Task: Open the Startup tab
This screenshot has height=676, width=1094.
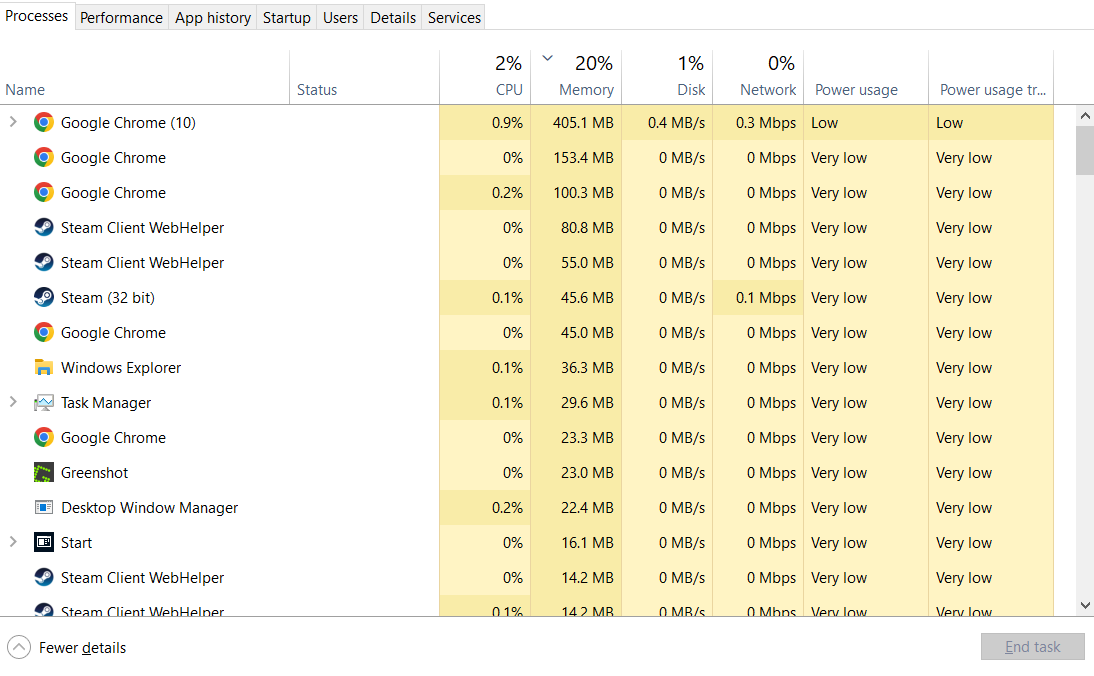Action: (x=287, y=17)
